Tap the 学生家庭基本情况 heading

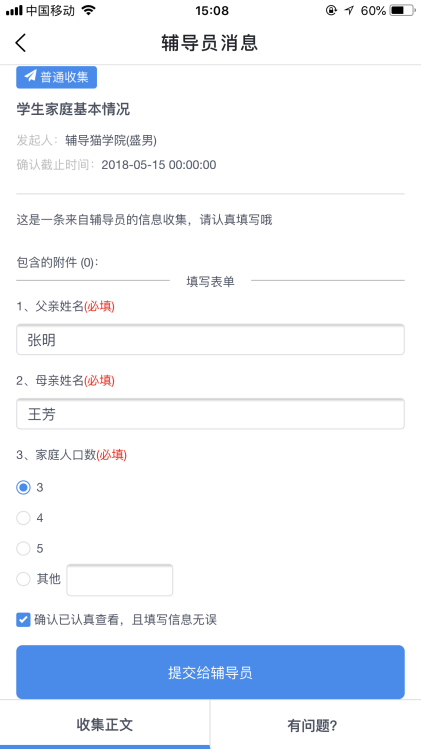[x=73, y=109]
